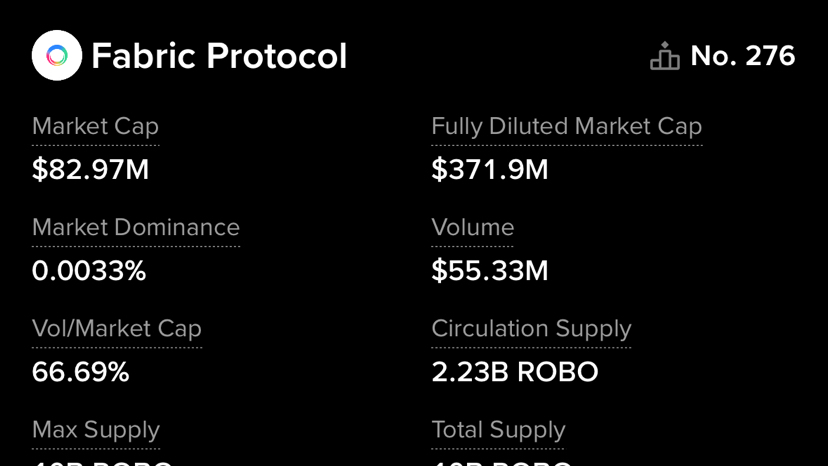The height and width of the screenshot is (466, 828).
Task: Select the 2.23B ROBO circulation value
Action: (x=514, y=372)
